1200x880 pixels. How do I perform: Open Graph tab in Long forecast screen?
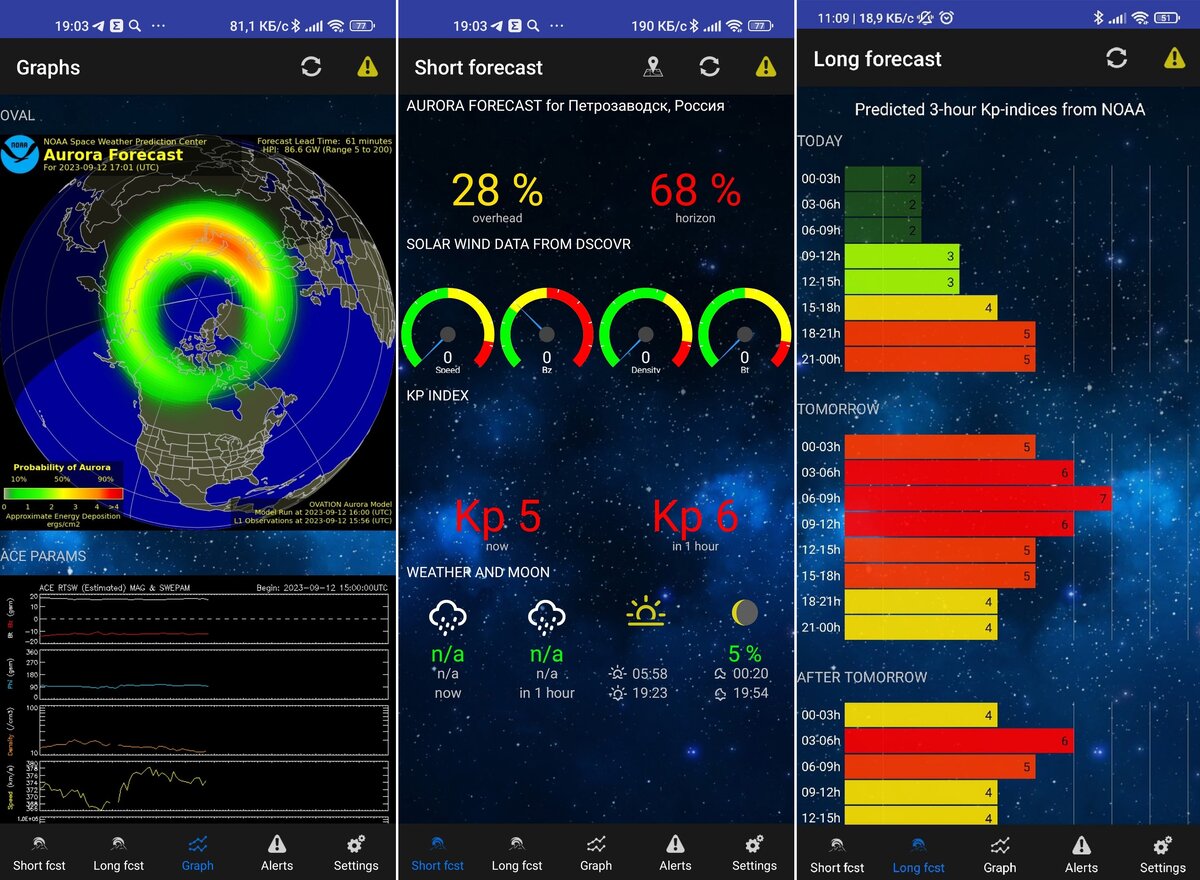[1000, 855]
